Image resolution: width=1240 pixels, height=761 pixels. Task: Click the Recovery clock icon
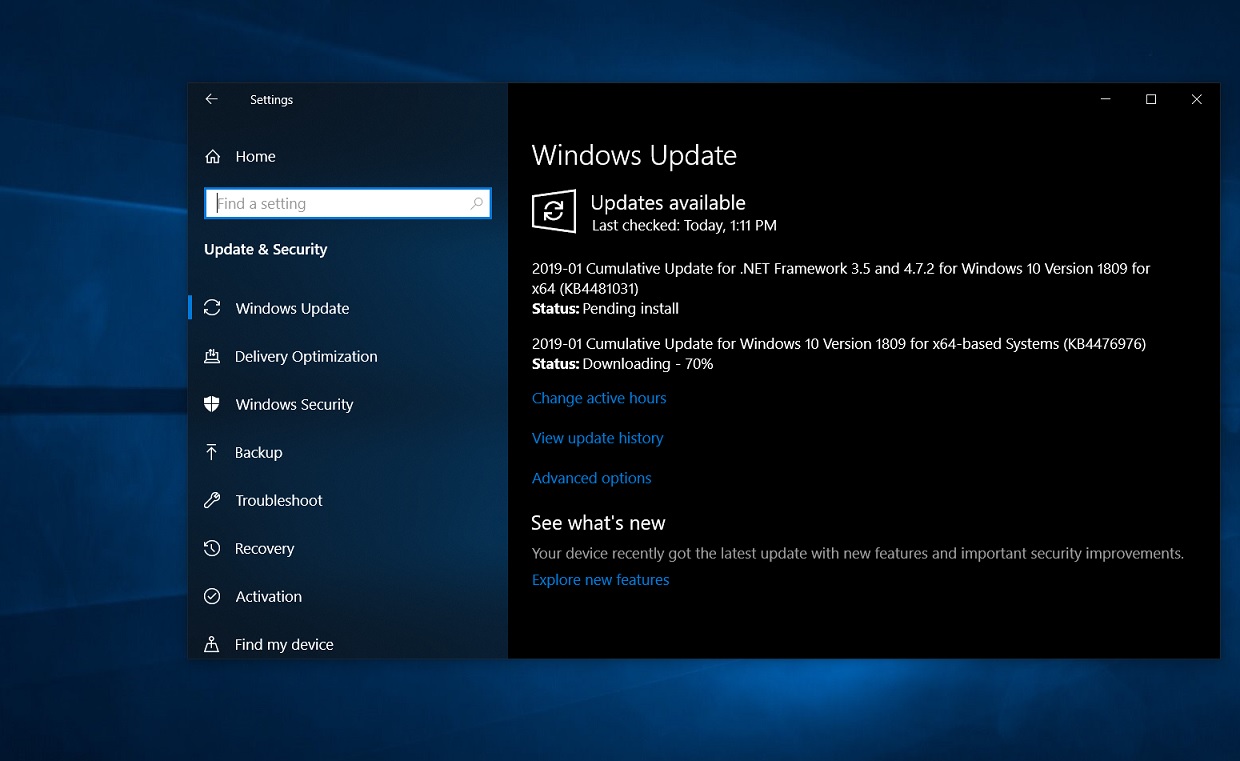pyautogui.click(x=212, y=548)
